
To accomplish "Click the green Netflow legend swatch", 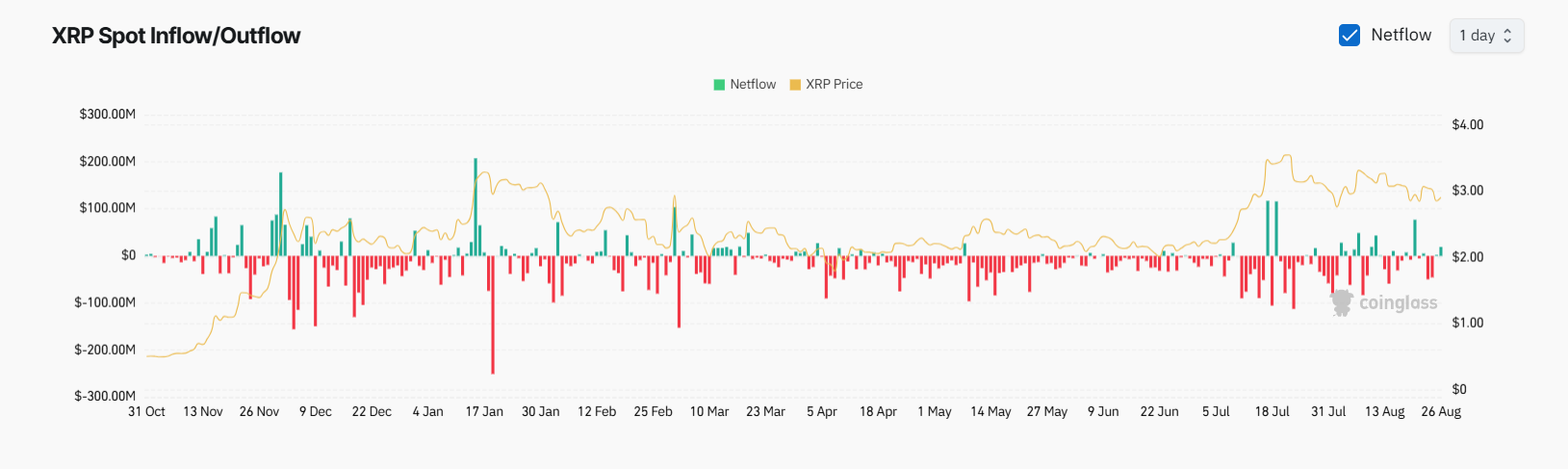I will [719, 85].
